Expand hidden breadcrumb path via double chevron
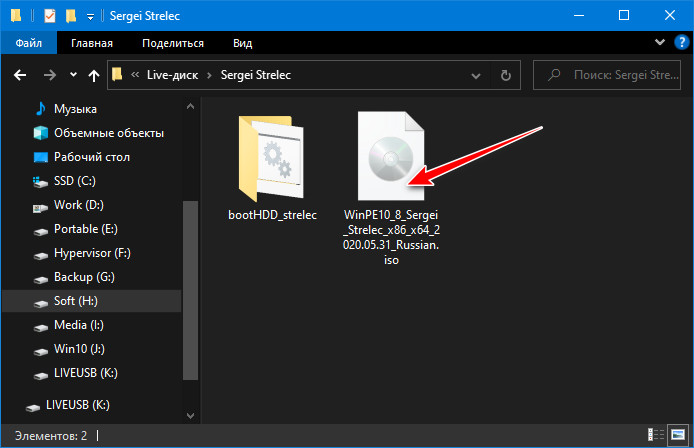This screenshot has width=694, height=448. [135, 75]
